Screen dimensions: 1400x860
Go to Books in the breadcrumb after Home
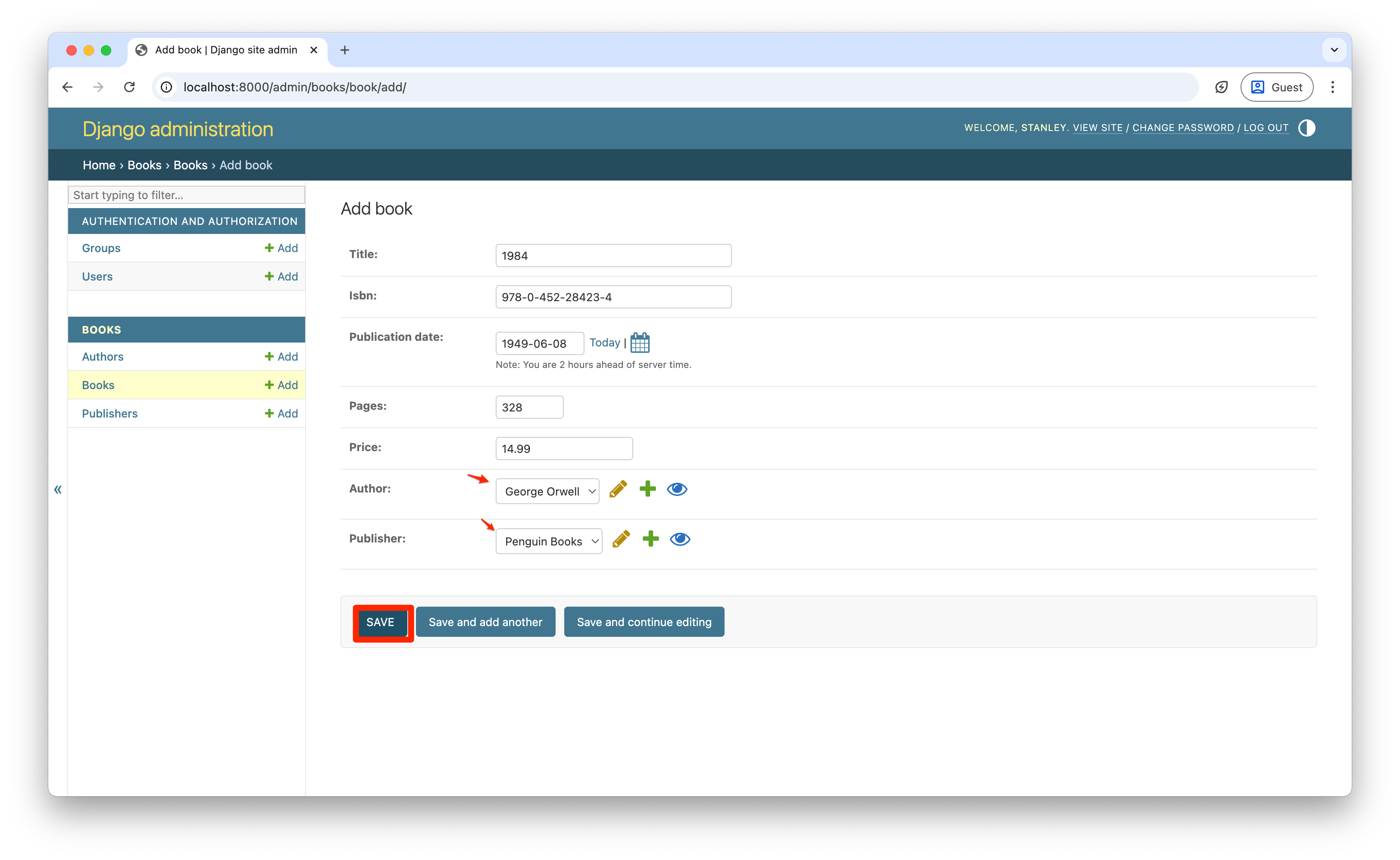(x=144, y=165)
